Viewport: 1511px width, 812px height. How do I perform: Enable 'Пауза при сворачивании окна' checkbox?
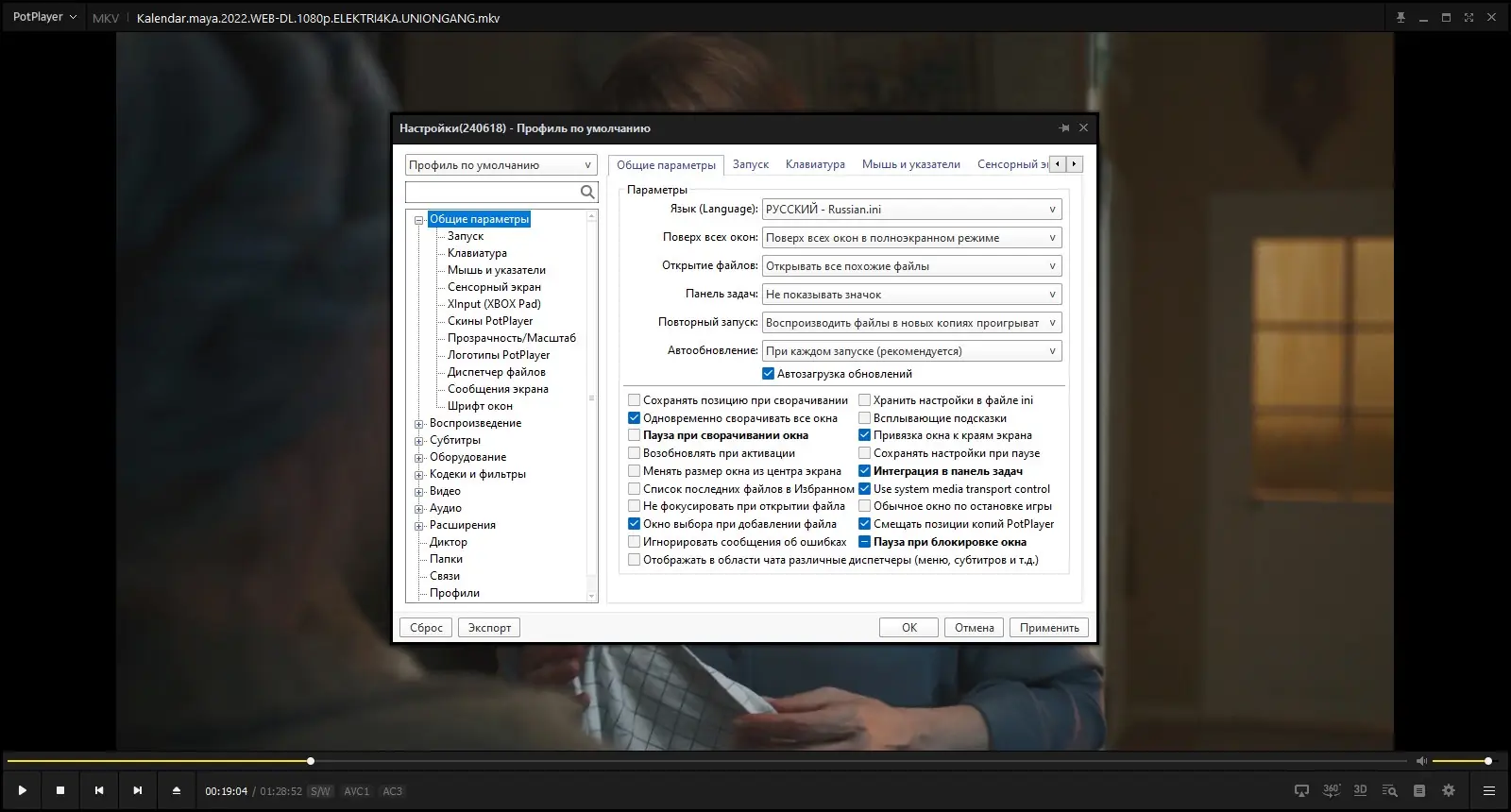pos(635,435)
